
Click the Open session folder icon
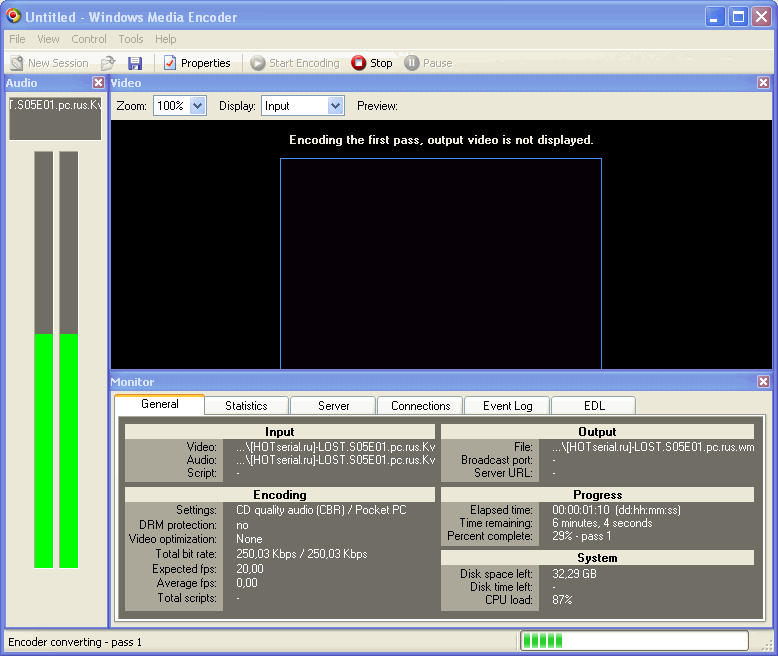[x=108, y=63]
